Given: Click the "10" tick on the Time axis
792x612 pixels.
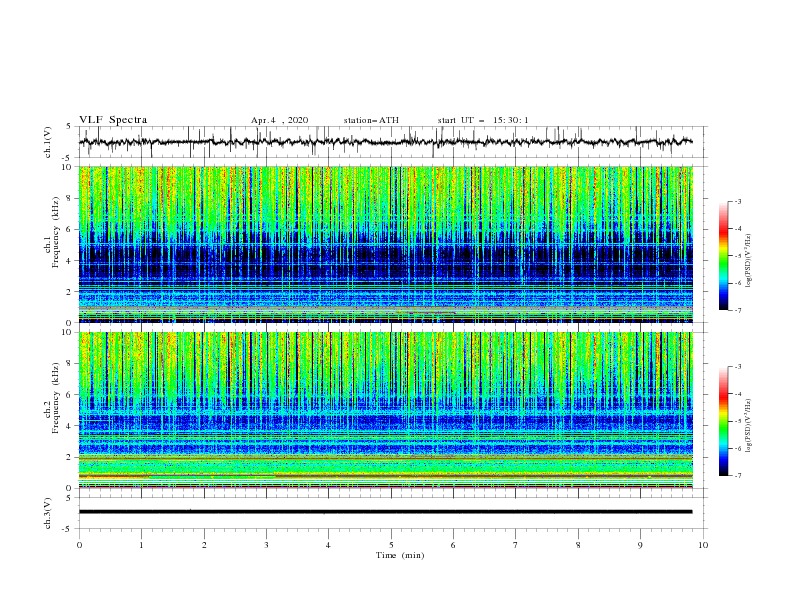Looking at the screenshot, I should point(703,545).
